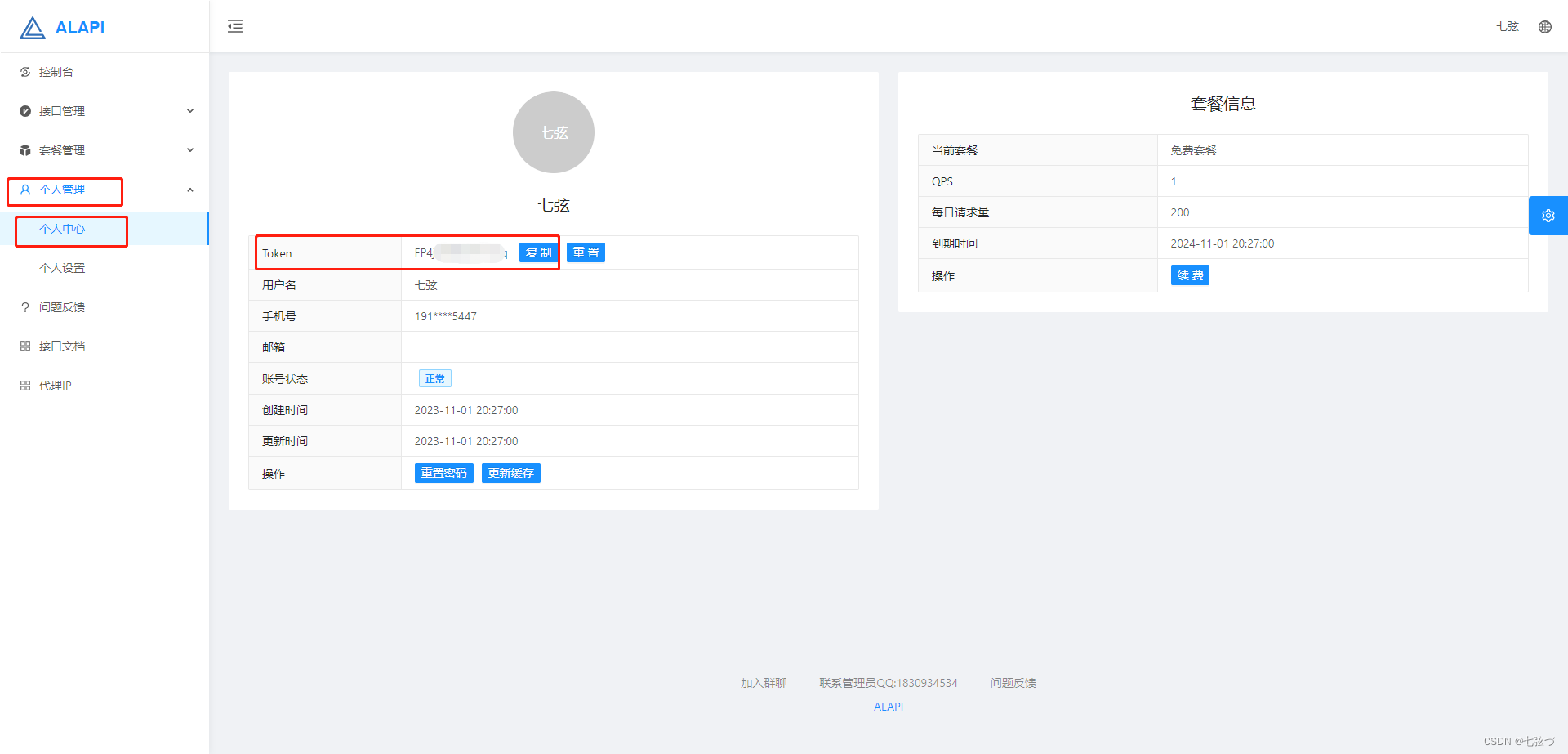Click 续费 to renew the plan
Screen dimensions: 1568x754
tap(1190, 275)
